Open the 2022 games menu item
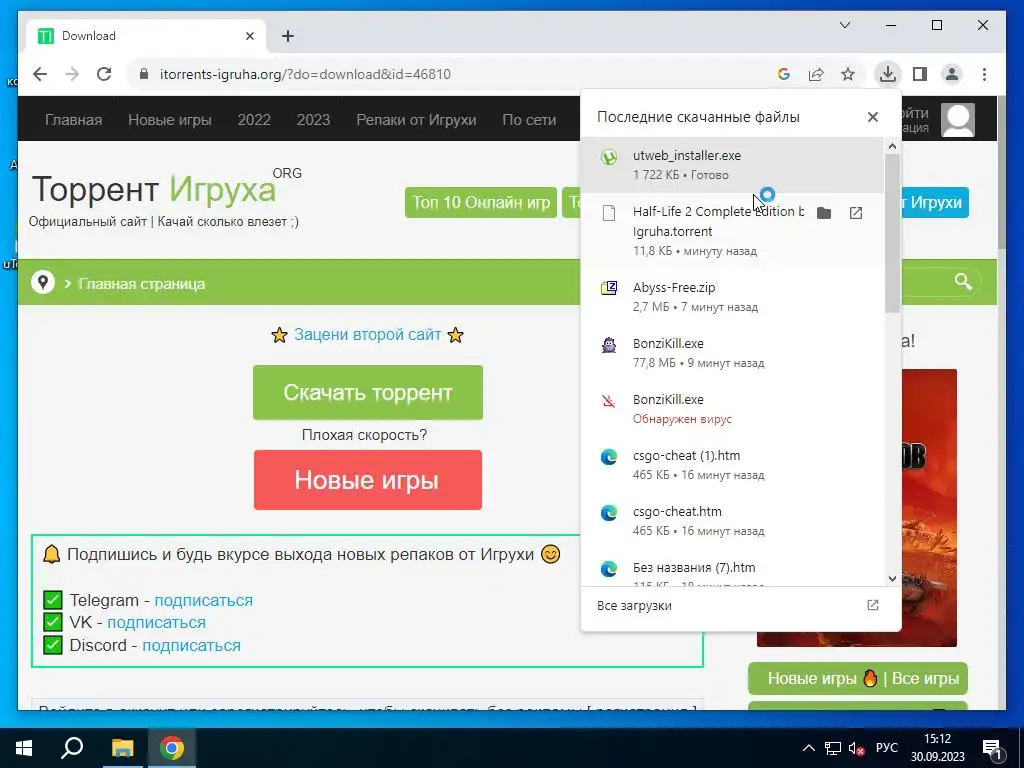Image resolution: width=1024 pixels, height=768 pixels. (x=254, y=120)
